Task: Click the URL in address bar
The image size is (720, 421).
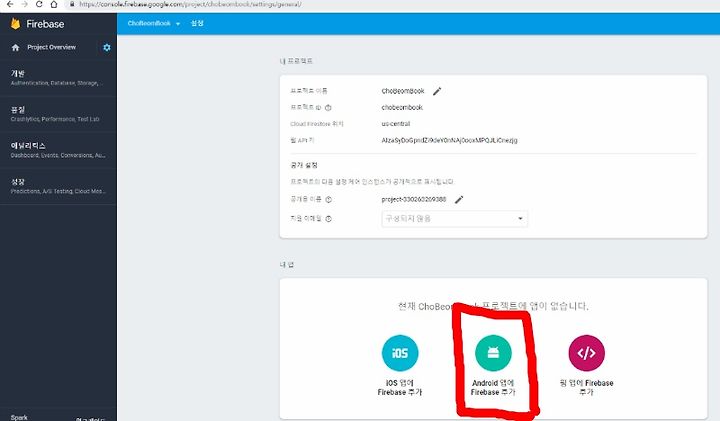Action: (x=190, y=4)
